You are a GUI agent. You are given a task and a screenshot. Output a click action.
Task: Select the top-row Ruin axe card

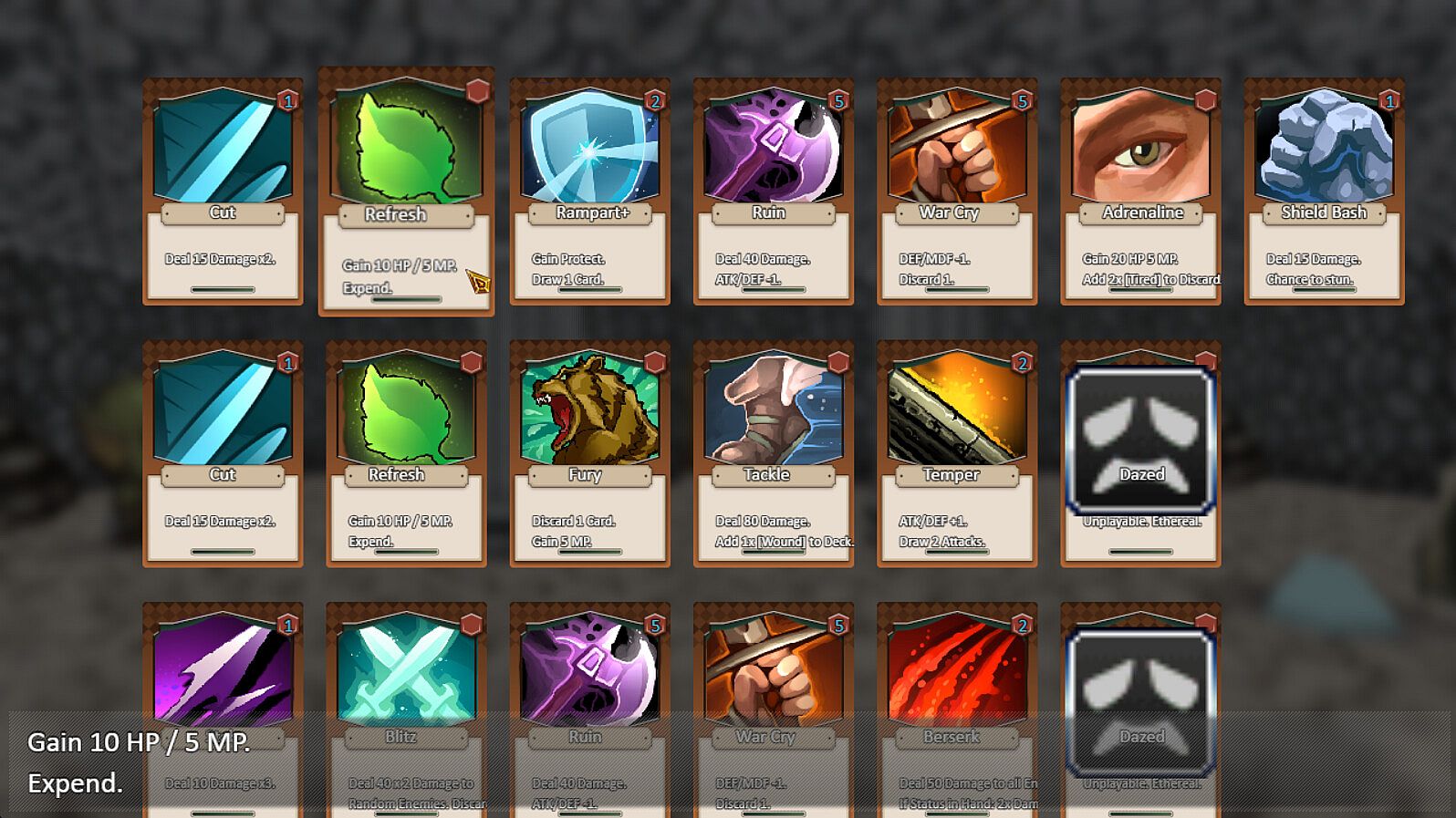click(x=774, y=192)
